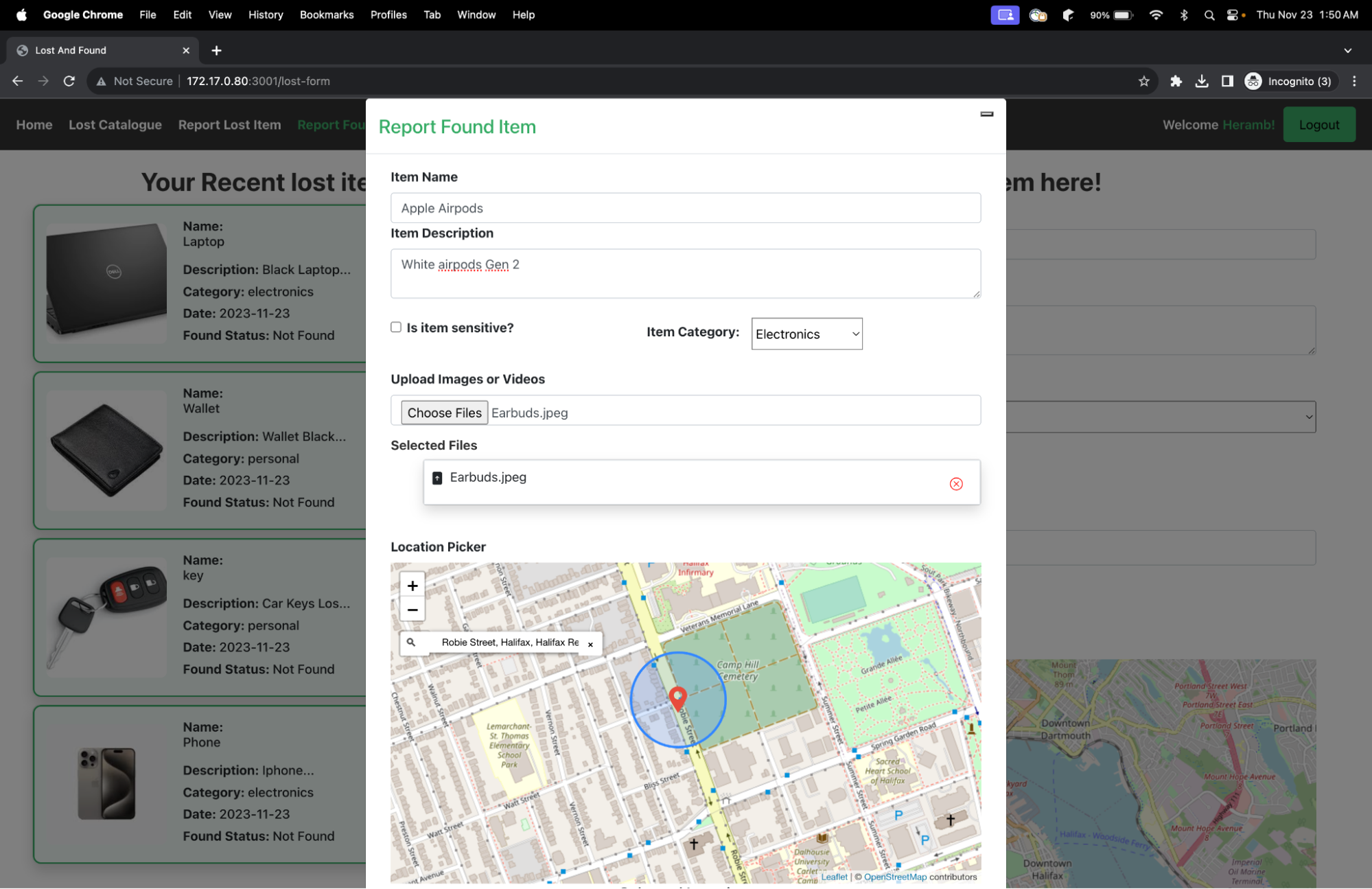Image resolution: width=1372 pixels, height=889 pixels.
Task: Minimize the Report Found Item modal
Action: coord(986,114)
